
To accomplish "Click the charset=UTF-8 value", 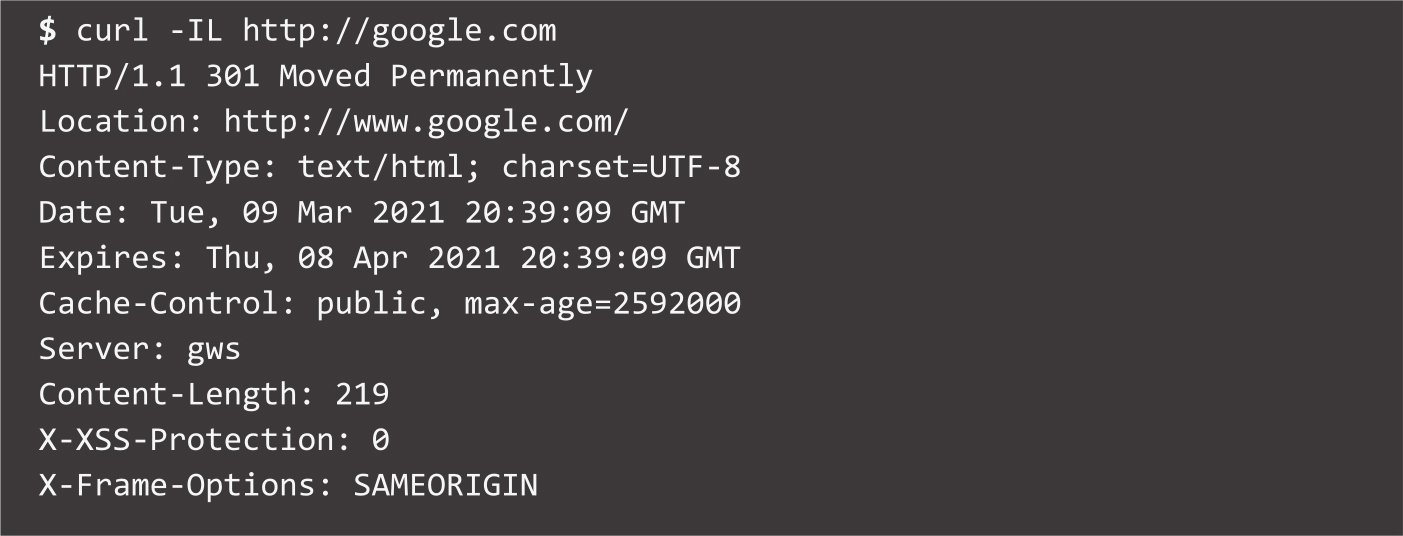I will [621, 167].
